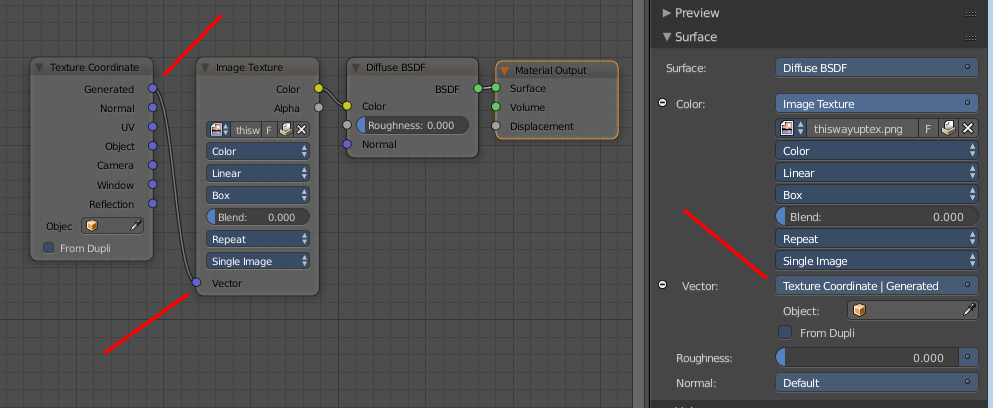
Task: Adjust Blend slider in Image Texture node
Action: point(258,217)
